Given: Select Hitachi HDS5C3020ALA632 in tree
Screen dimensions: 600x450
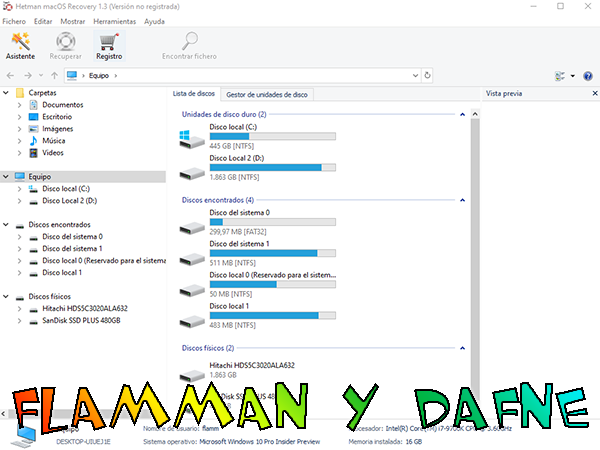Looking at the screenshot, I should (85, 308).
